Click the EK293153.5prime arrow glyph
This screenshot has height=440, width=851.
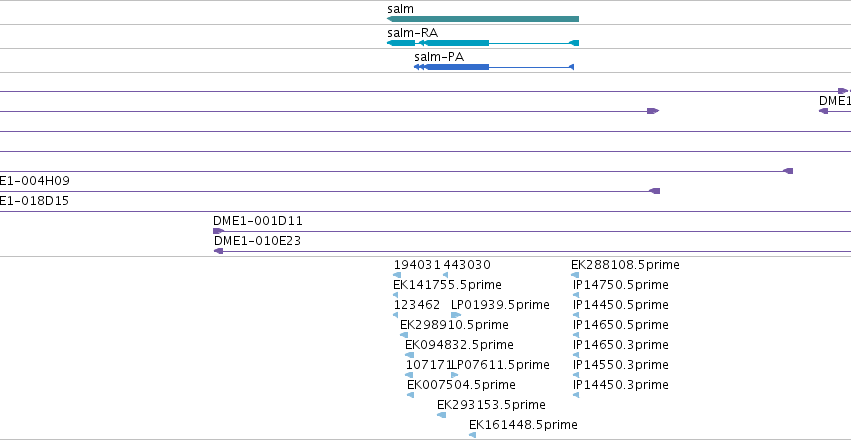tap(441, 415)
